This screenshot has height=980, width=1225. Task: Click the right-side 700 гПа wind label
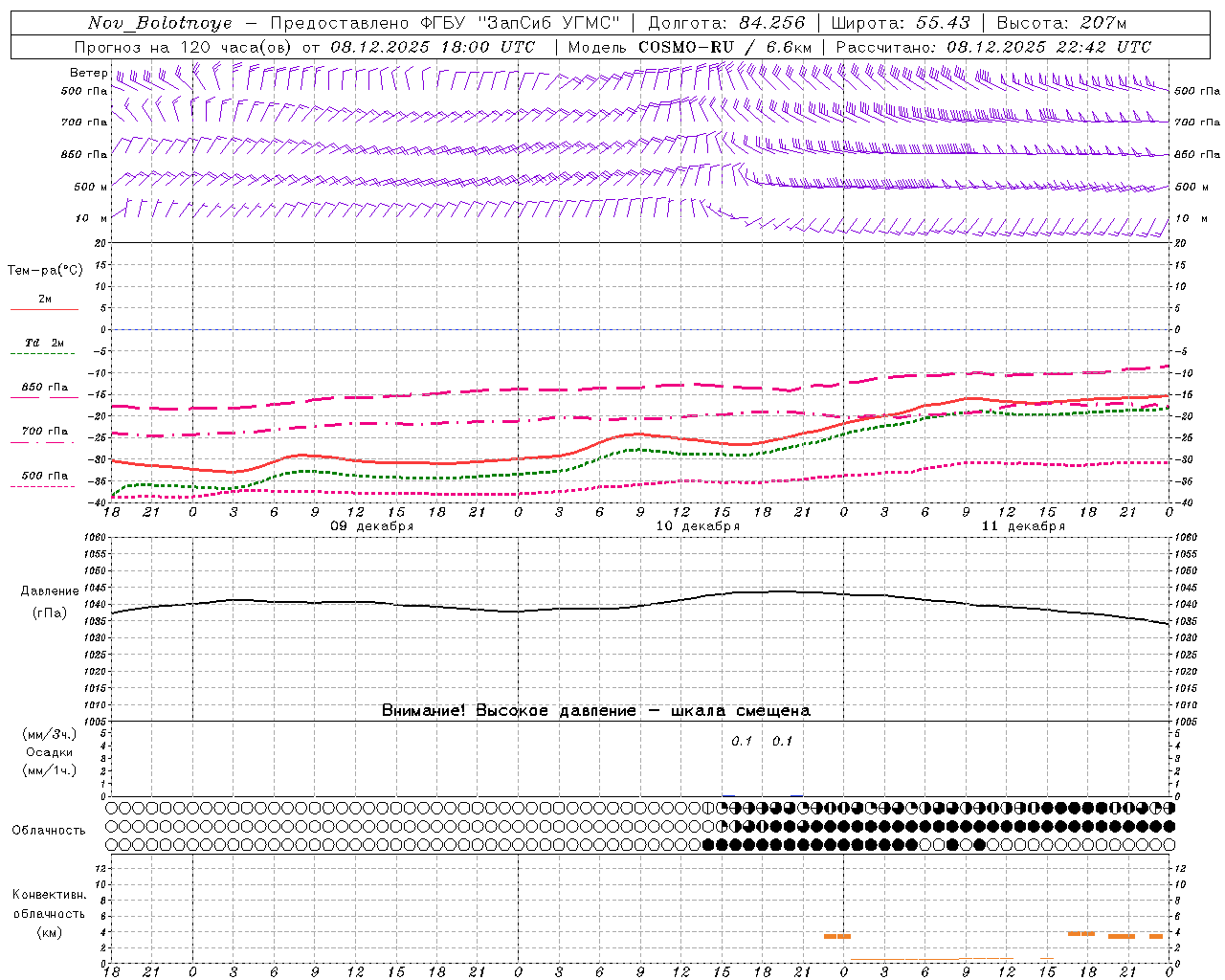click(1197, 122)
